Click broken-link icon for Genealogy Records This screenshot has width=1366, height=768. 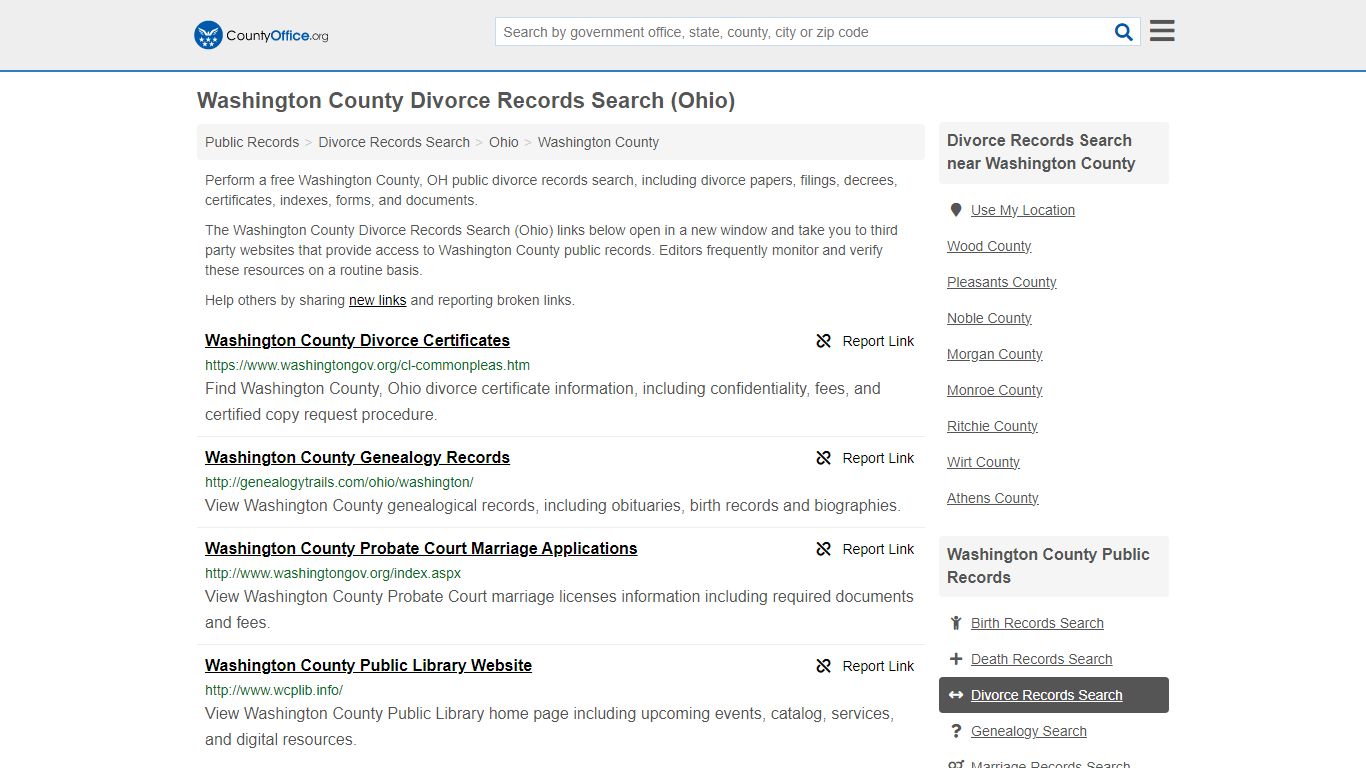click(x=824, y=458)
